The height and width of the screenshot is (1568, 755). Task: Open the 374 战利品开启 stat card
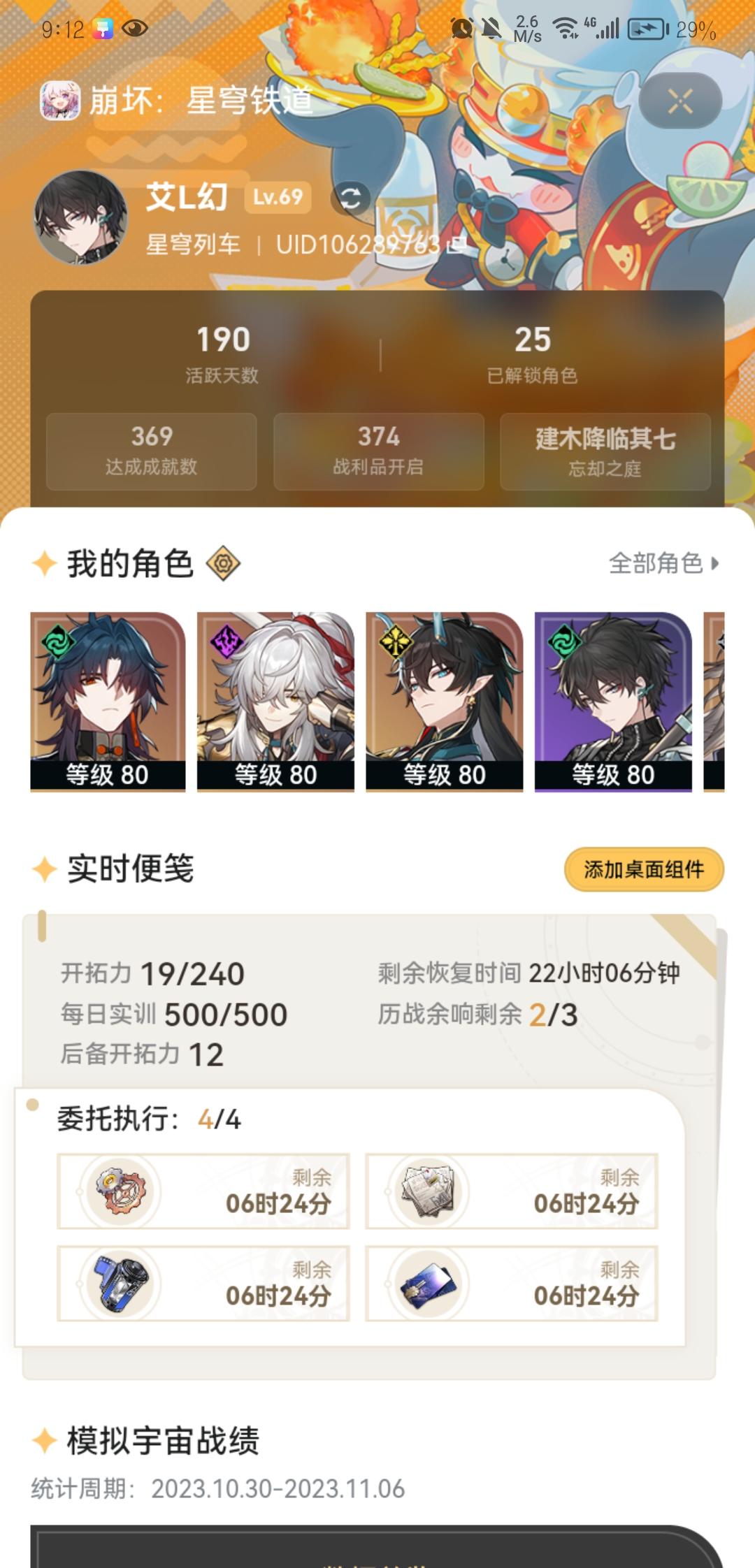coord(379,451)
